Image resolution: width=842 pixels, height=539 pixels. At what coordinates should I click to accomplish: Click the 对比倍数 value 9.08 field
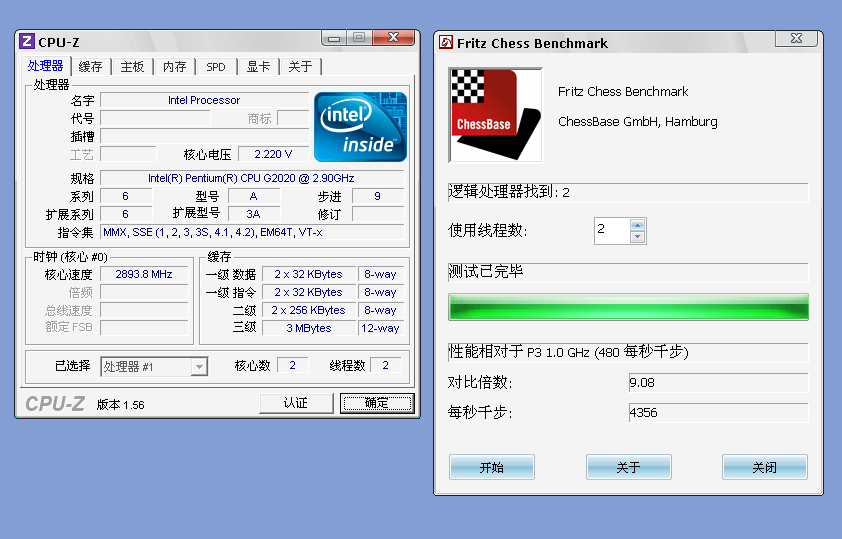coord(718,383)
